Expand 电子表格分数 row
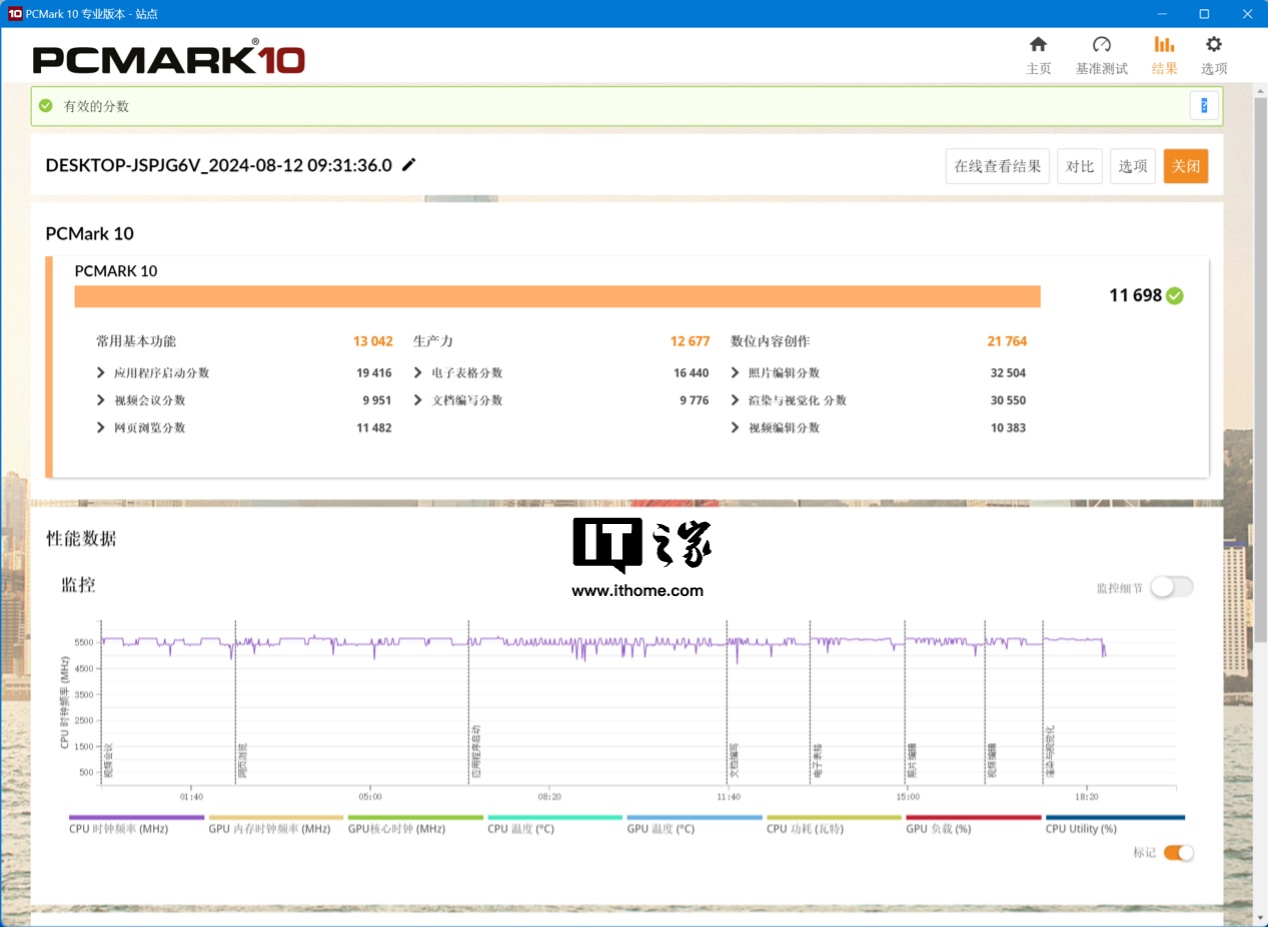Viewport: 1268px width, 927px height. (418, 373)
